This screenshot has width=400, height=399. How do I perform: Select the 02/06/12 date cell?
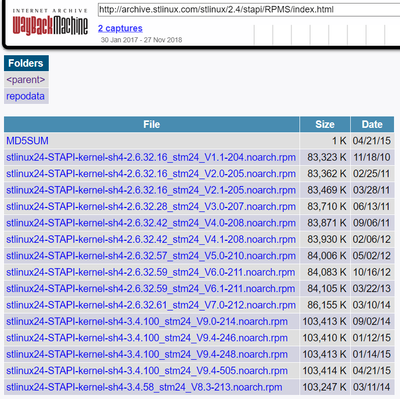[372, 239]
